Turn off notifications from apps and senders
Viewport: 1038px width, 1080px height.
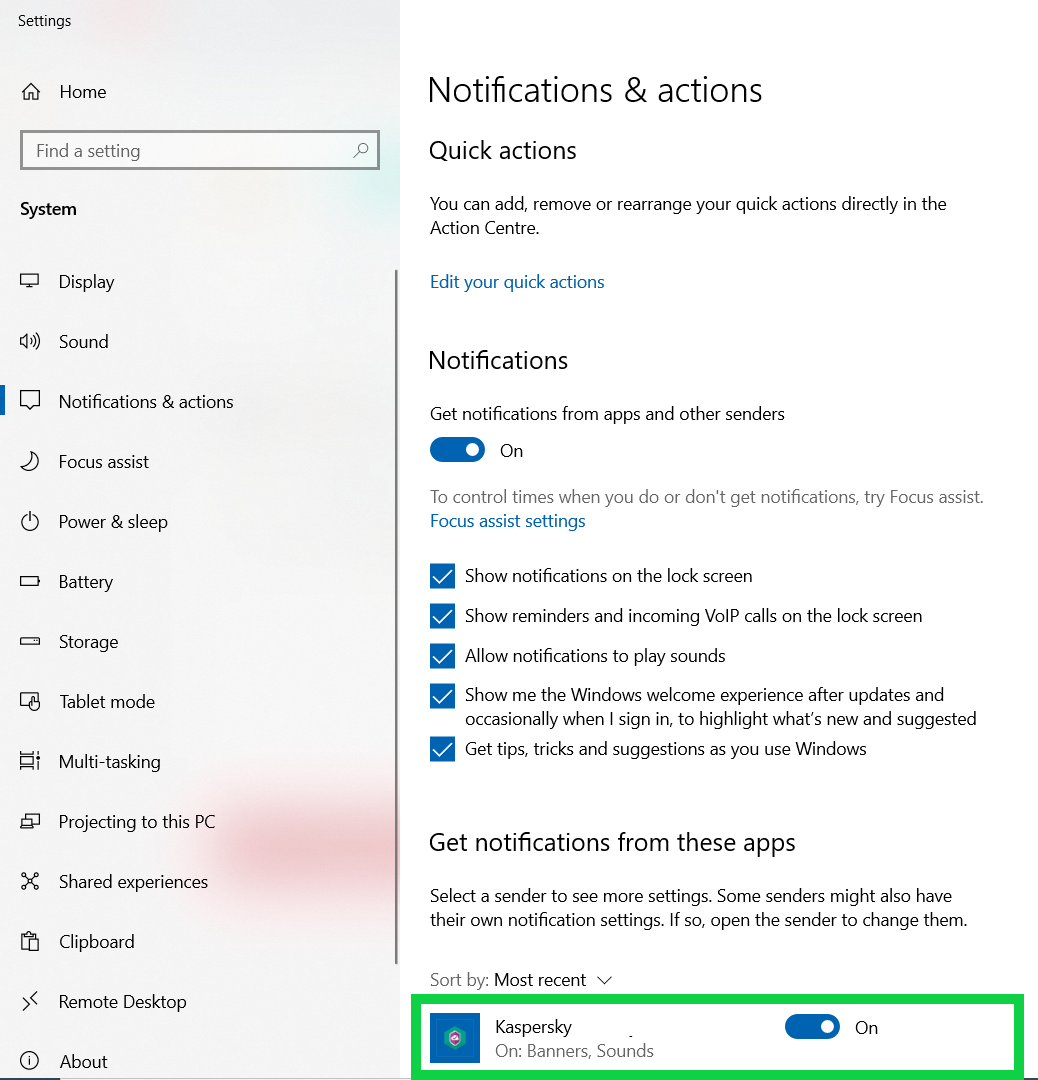coord(457,450)
